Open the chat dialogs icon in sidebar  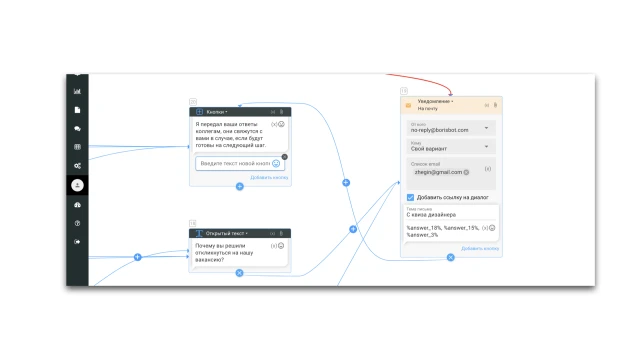click(77, 129)
